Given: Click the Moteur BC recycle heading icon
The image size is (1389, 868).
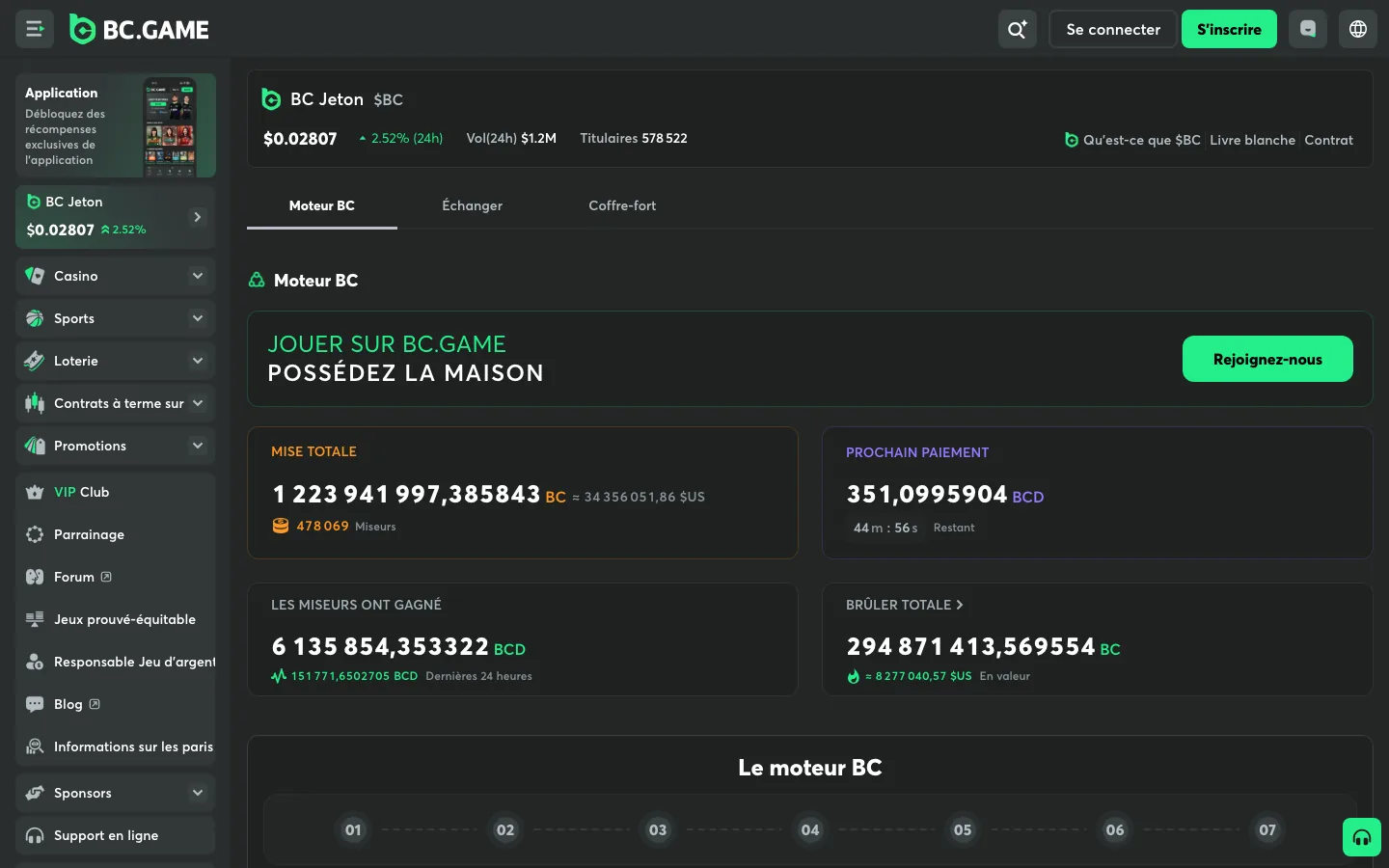Looking at the screenshot, I should pyautogui.click(x=257, y=281).
